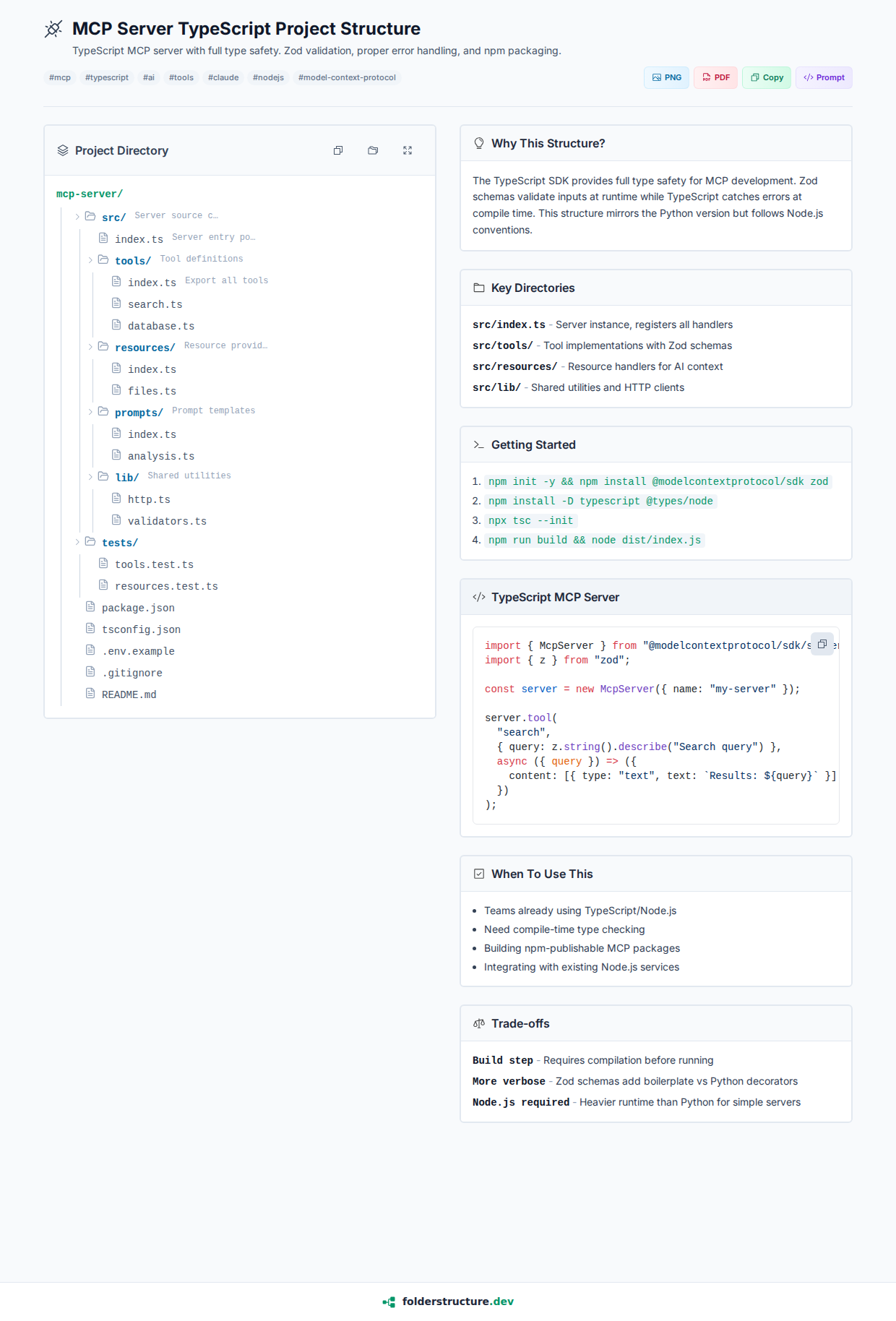
Task: Export the page as PDF
Action: [x=715, y=77]
